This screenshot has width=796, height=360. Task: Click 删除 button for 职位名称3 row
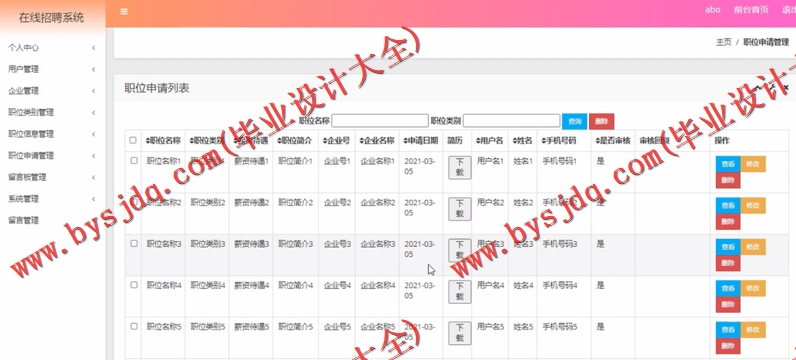coord(728,263)
